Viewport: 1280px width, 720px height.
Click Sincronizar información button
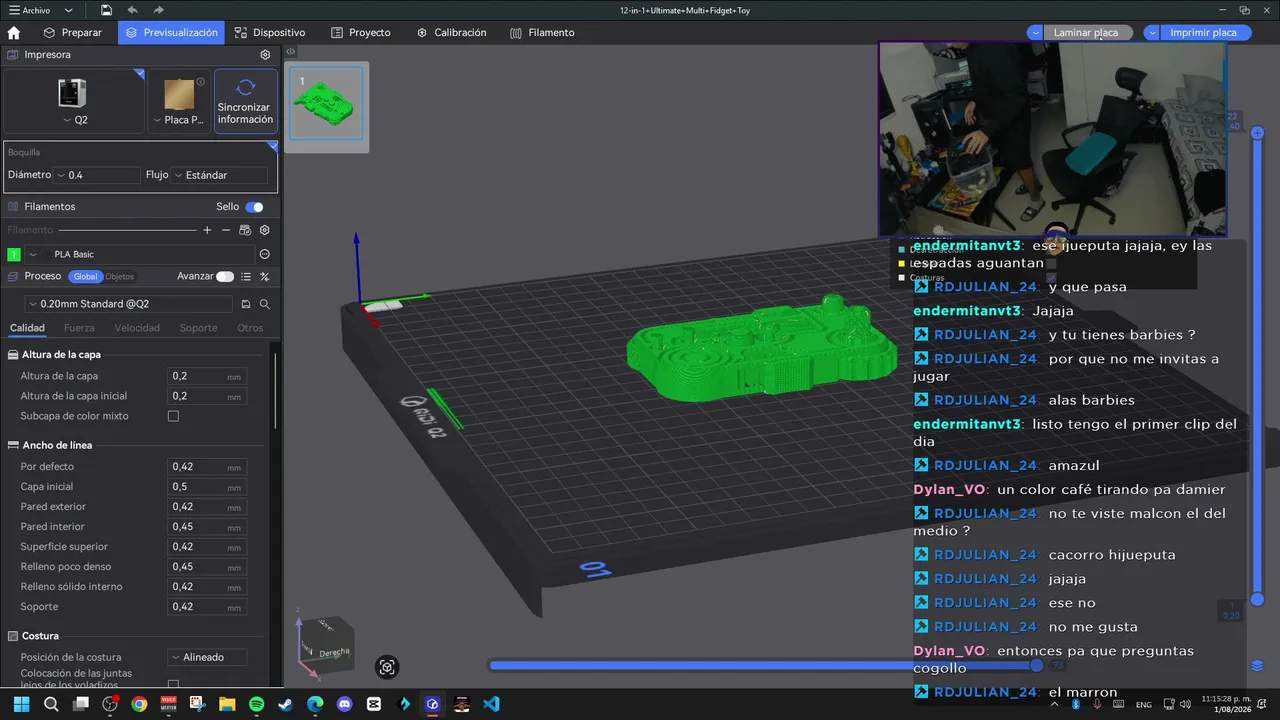coord(245,101)
